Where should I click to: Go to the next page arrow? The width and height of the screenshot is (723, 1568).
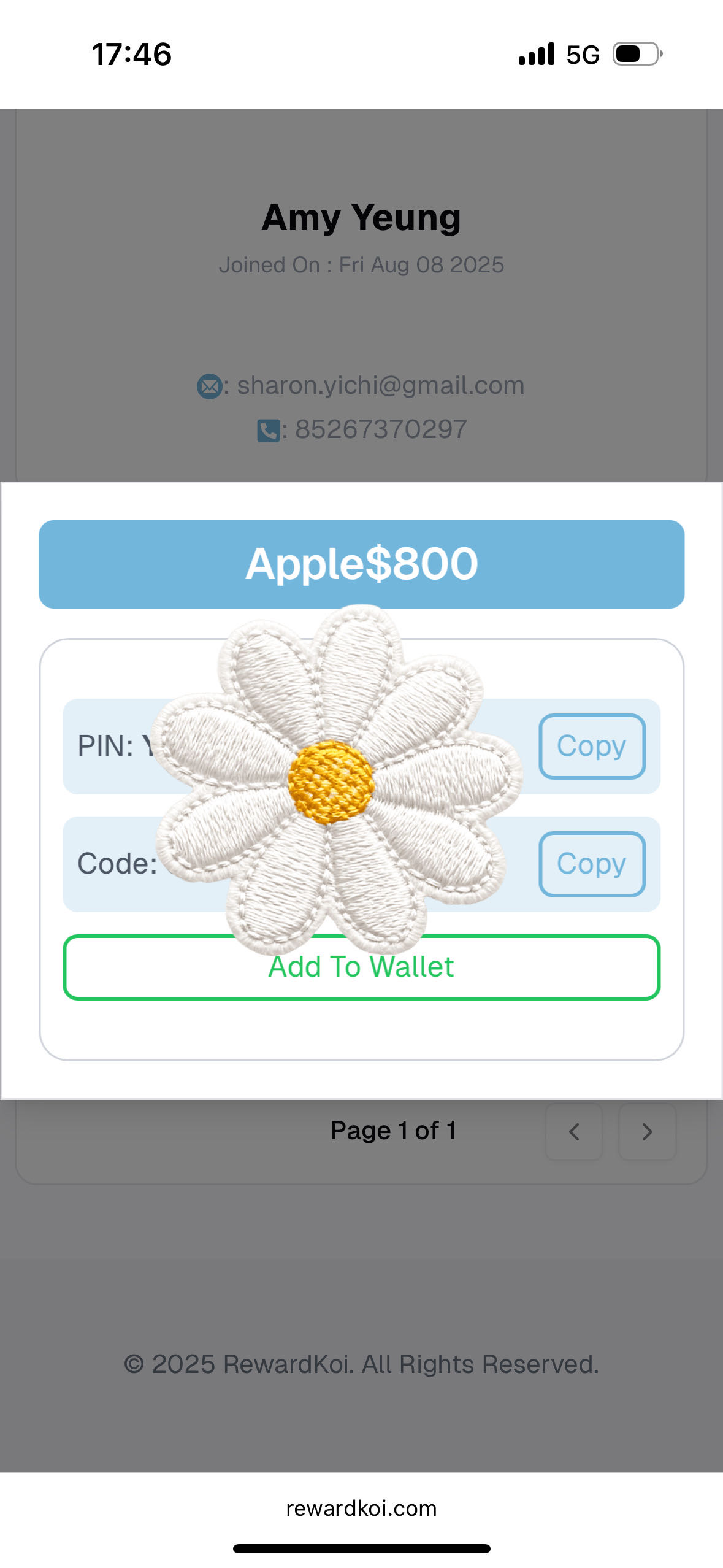[x=647, y=1131]
